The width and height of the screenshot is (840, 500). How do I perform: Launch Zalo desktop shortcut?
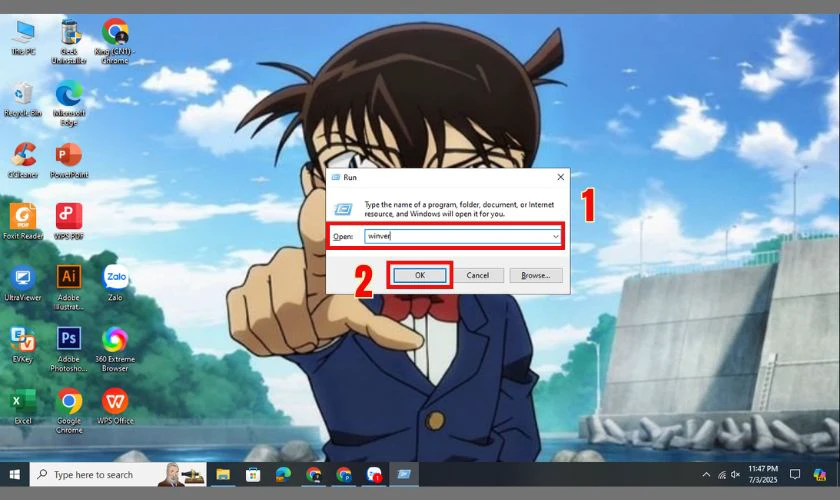115,283
